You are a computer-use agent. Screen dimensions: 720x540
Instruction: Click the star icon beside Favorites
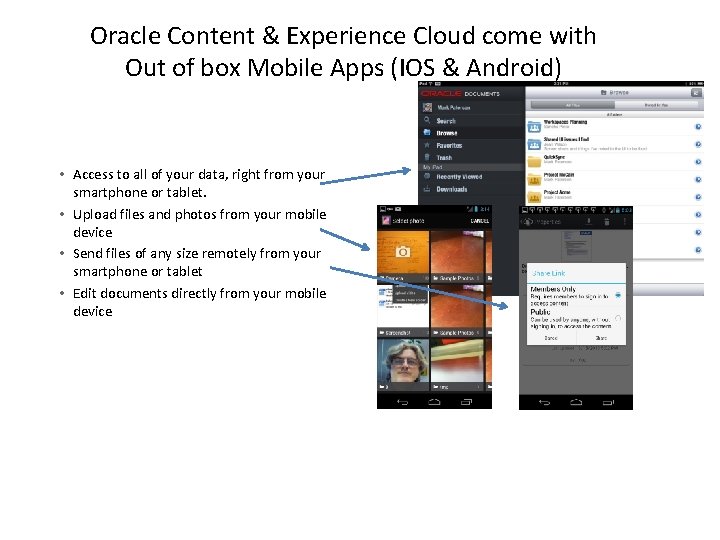[427, 145]
